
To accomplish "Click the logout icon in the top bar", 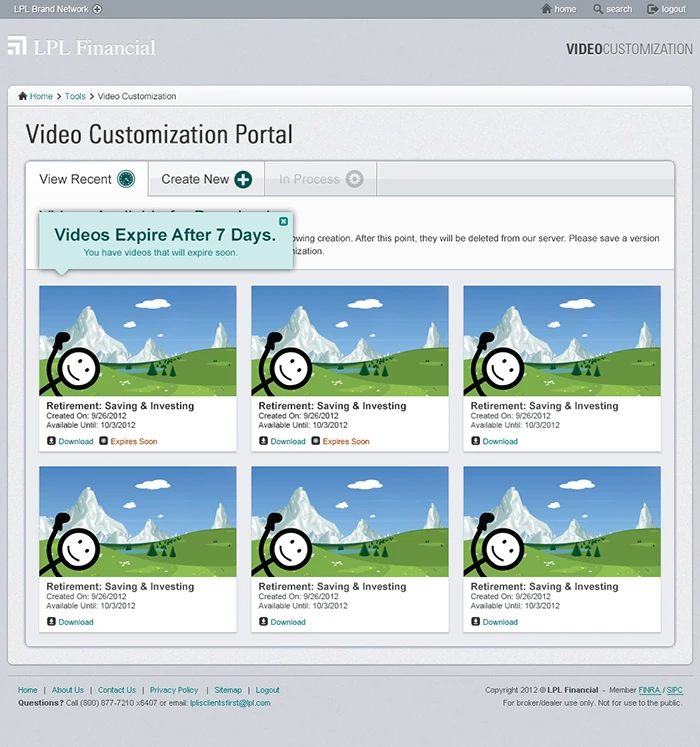I will pyautogui.click(x=652, y=9).
